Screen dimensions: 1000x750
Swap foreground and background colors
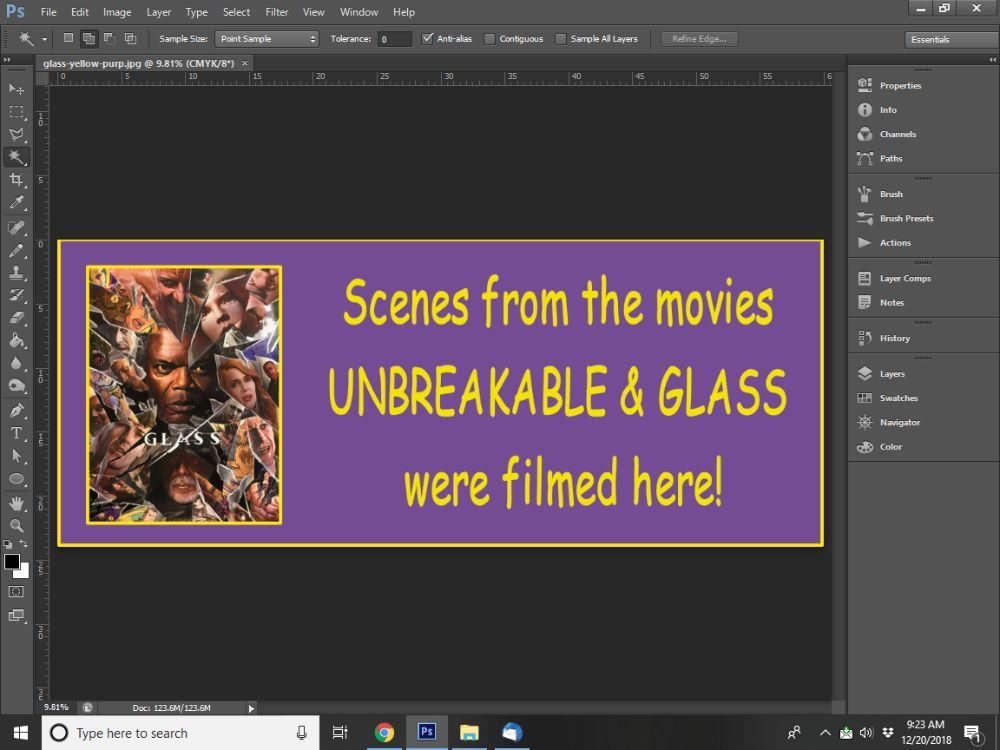24,543
